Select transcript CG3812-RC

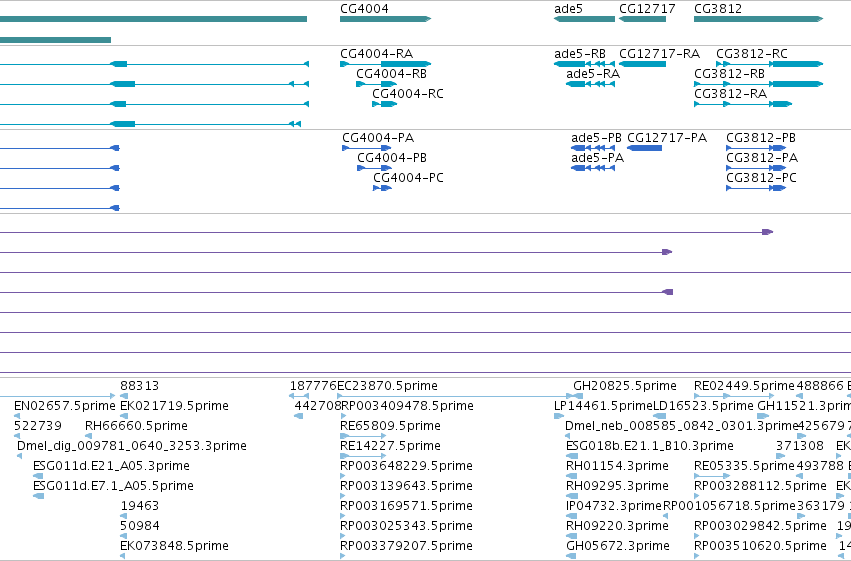tap(769, 64)
